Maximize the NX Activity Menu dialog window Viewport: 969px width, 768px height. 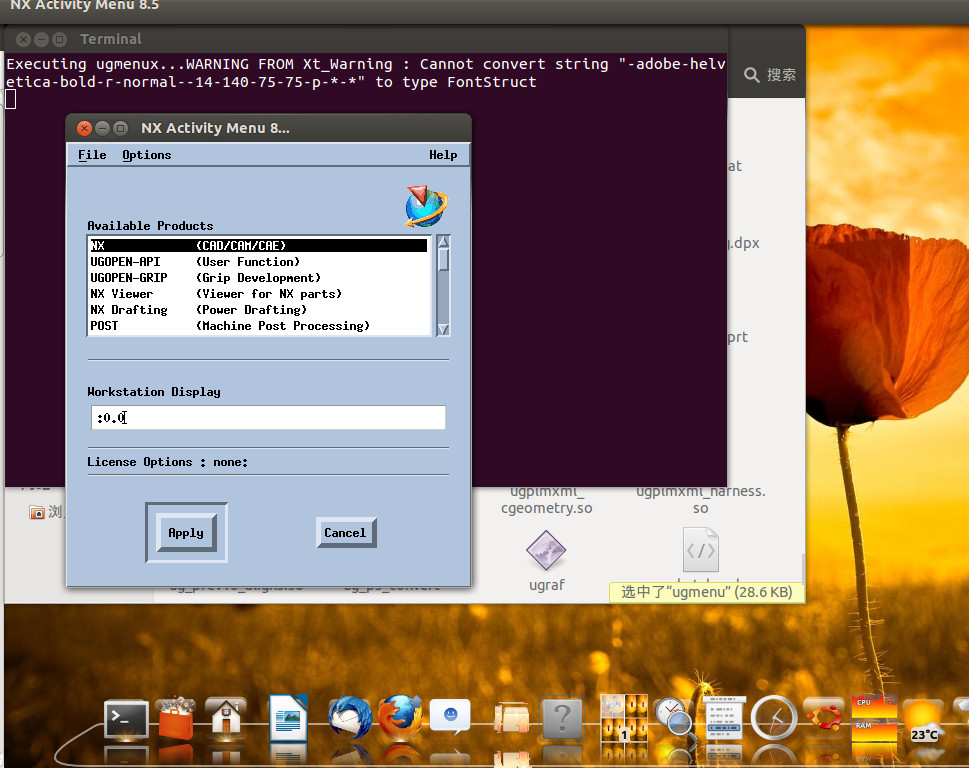[121, 128]
